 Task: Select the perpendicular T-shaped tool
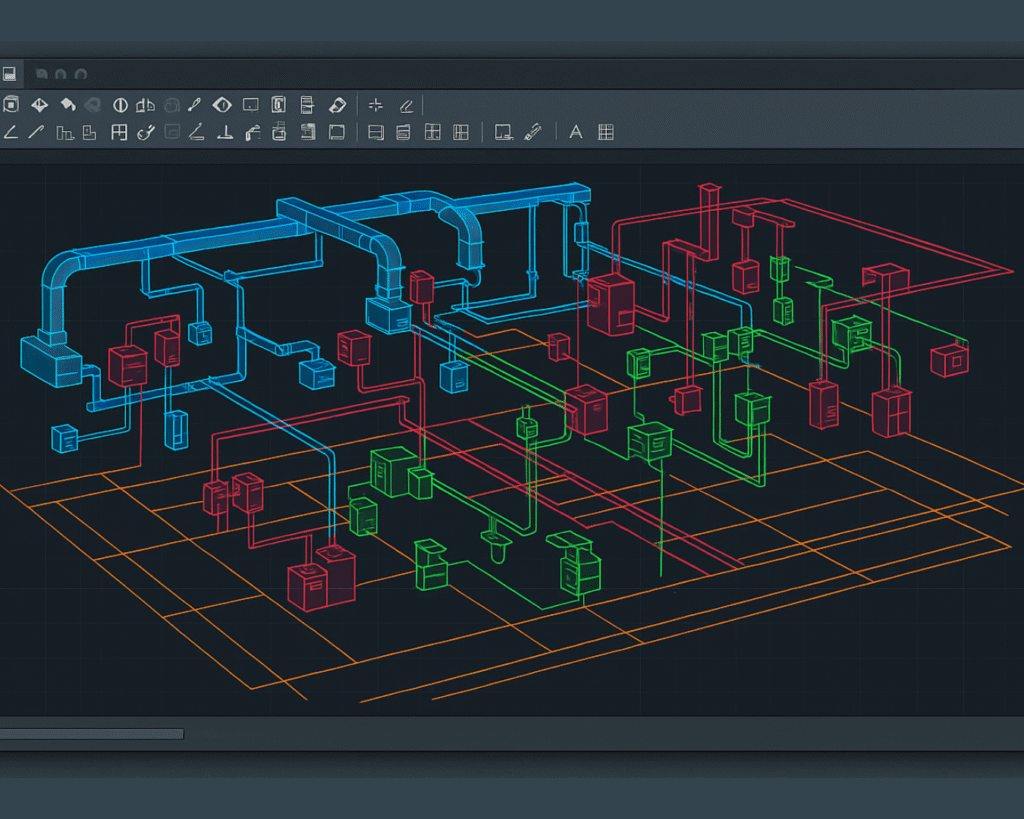(x=225, y=132)
